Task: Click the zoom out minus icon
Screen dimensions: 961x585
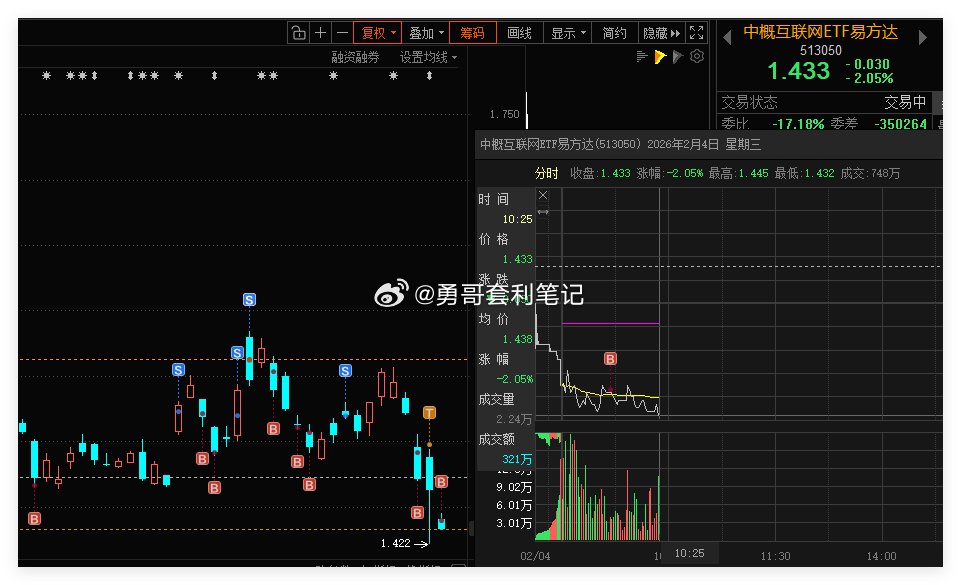Action: click(341, 32)
